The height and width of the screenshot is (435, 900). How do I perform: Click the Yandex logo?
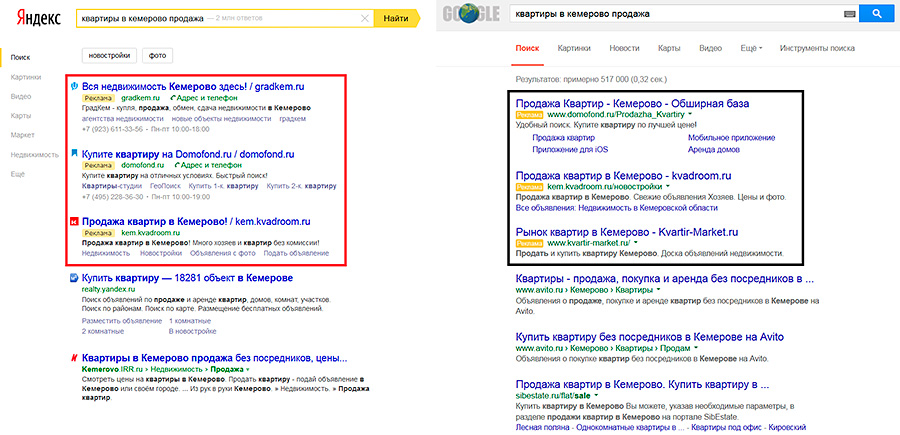coord(34,19)
